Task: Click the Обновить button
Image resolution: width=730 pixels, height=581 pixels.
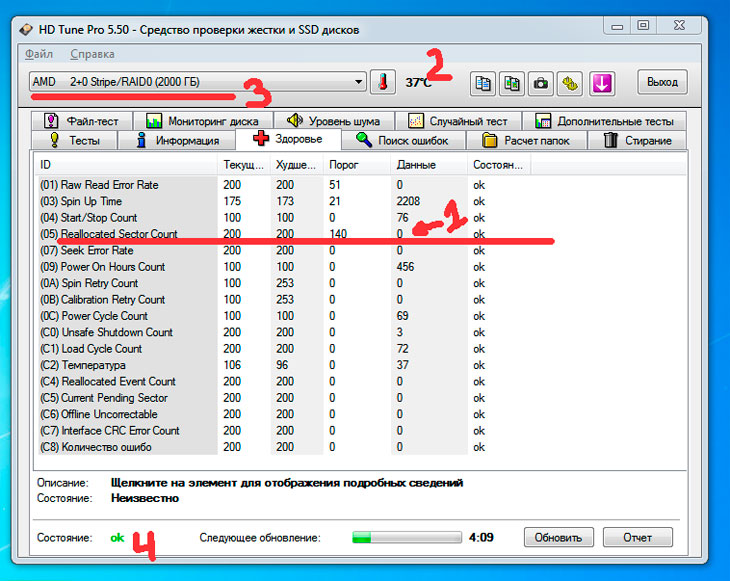Action: pos(558,538)
